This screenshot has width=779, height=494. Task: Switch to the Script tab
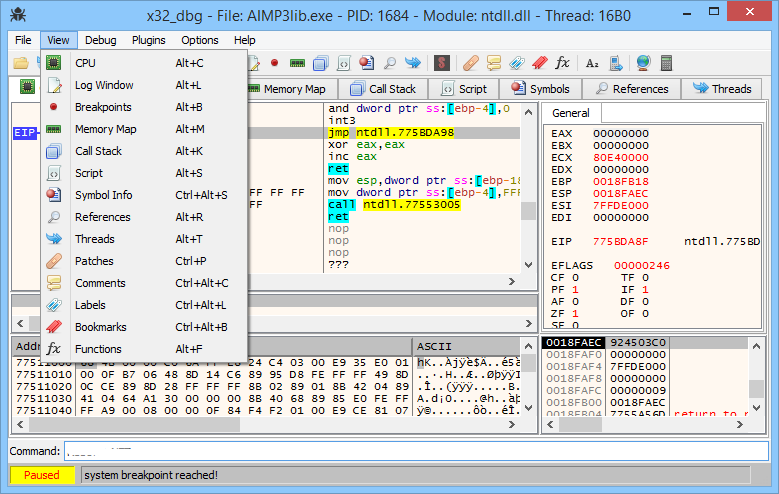pos(464,89)
